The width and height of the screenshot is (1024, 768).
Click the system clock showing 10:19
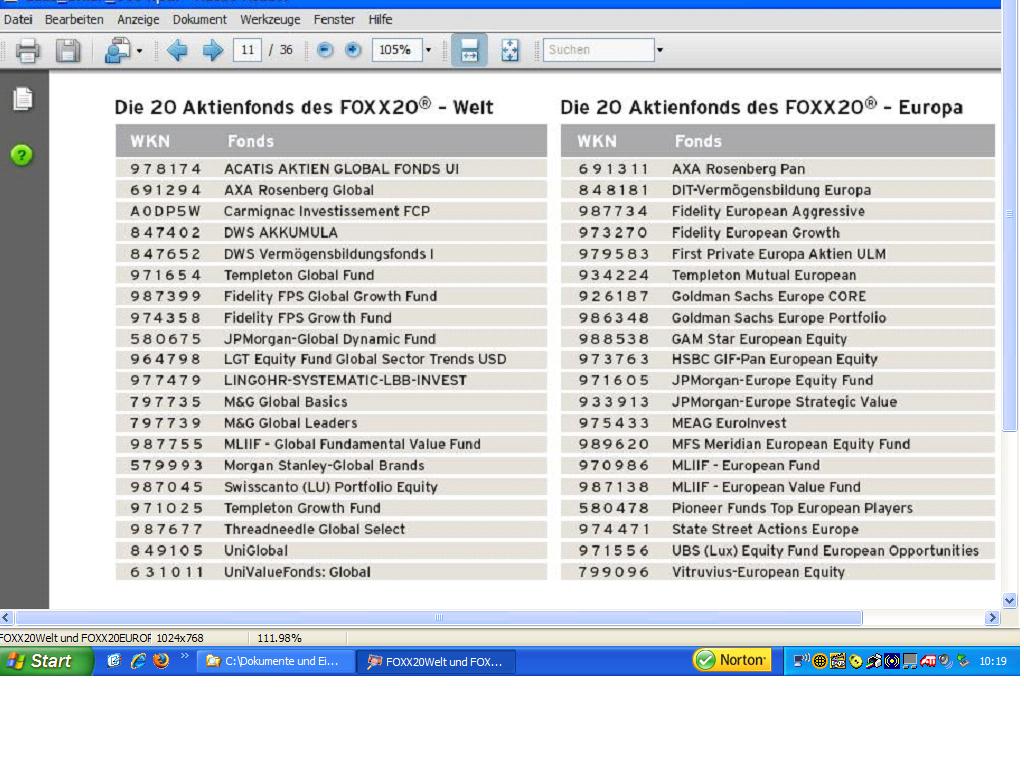(993, 661)
